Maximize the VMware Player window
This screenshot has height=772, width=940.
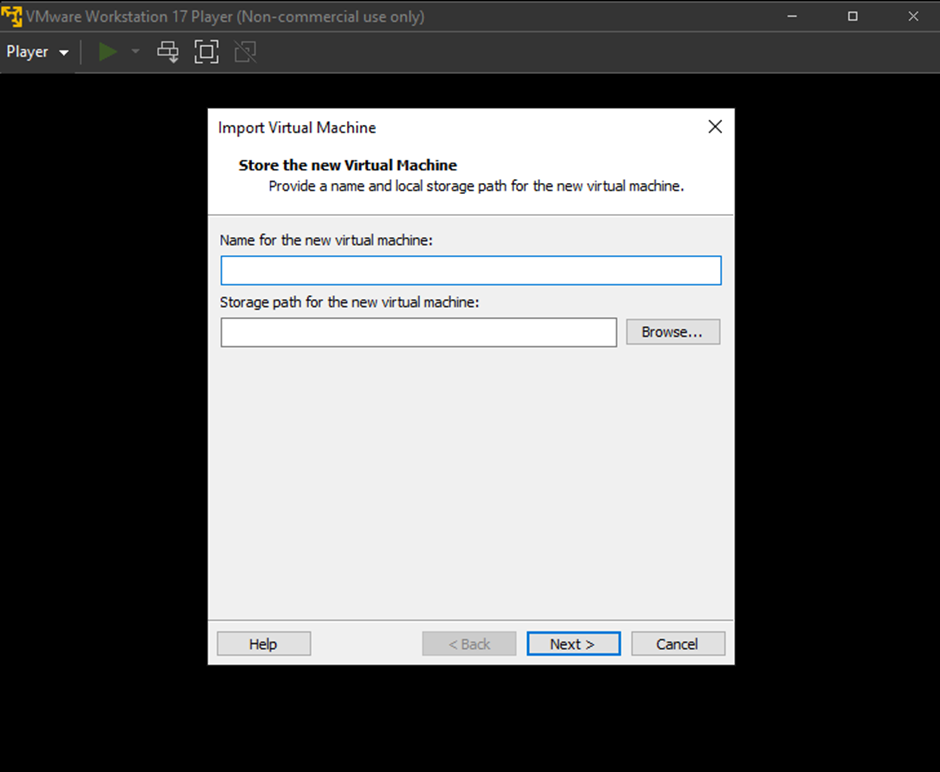click(852, 16)
